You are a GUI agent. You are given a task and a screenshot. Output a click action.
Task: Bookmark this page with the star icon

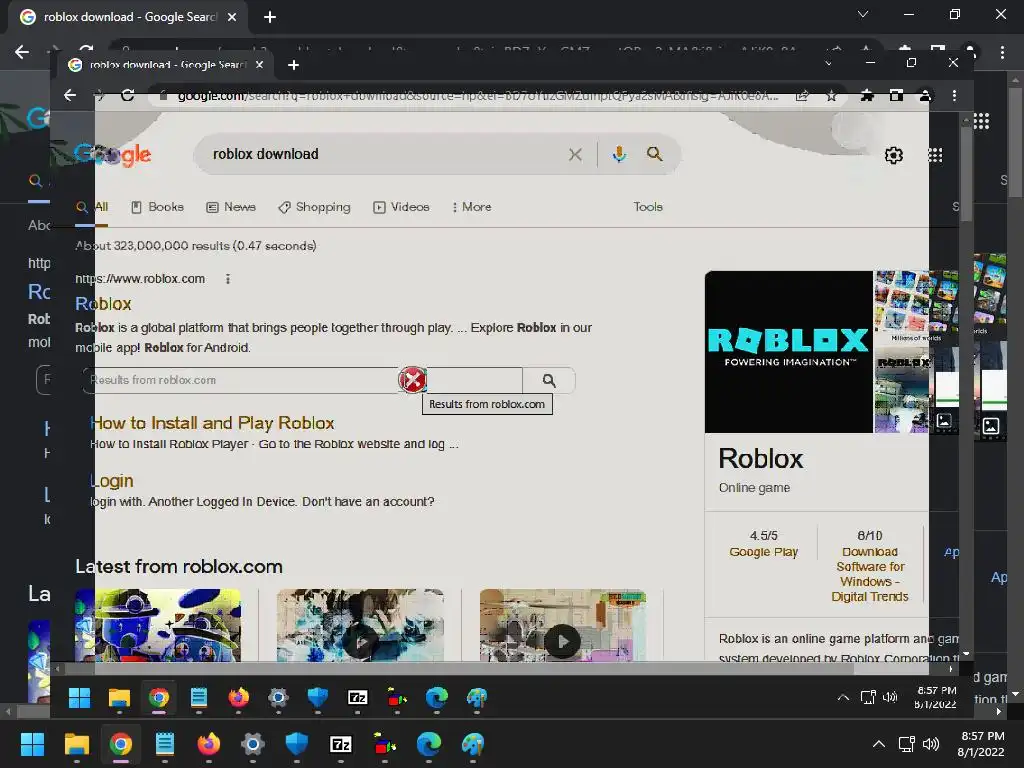pos(831,96)
